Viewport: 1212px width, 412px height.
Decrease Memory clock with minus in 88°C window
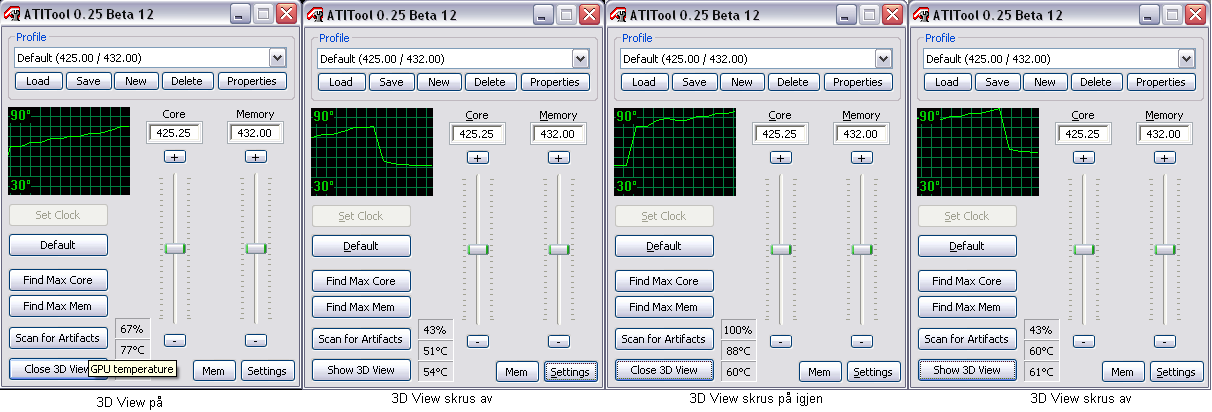[x=861, y=341]
